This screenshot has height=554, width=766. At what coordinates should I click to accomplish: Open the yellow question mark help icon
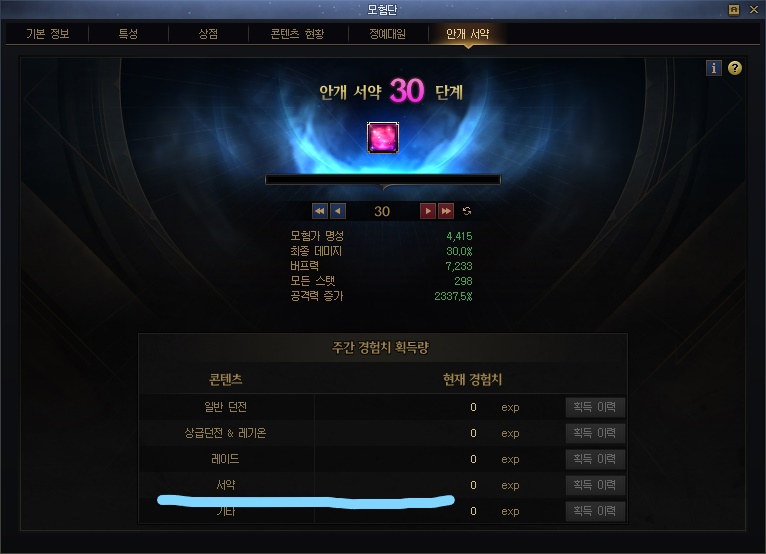click(735, 68)
